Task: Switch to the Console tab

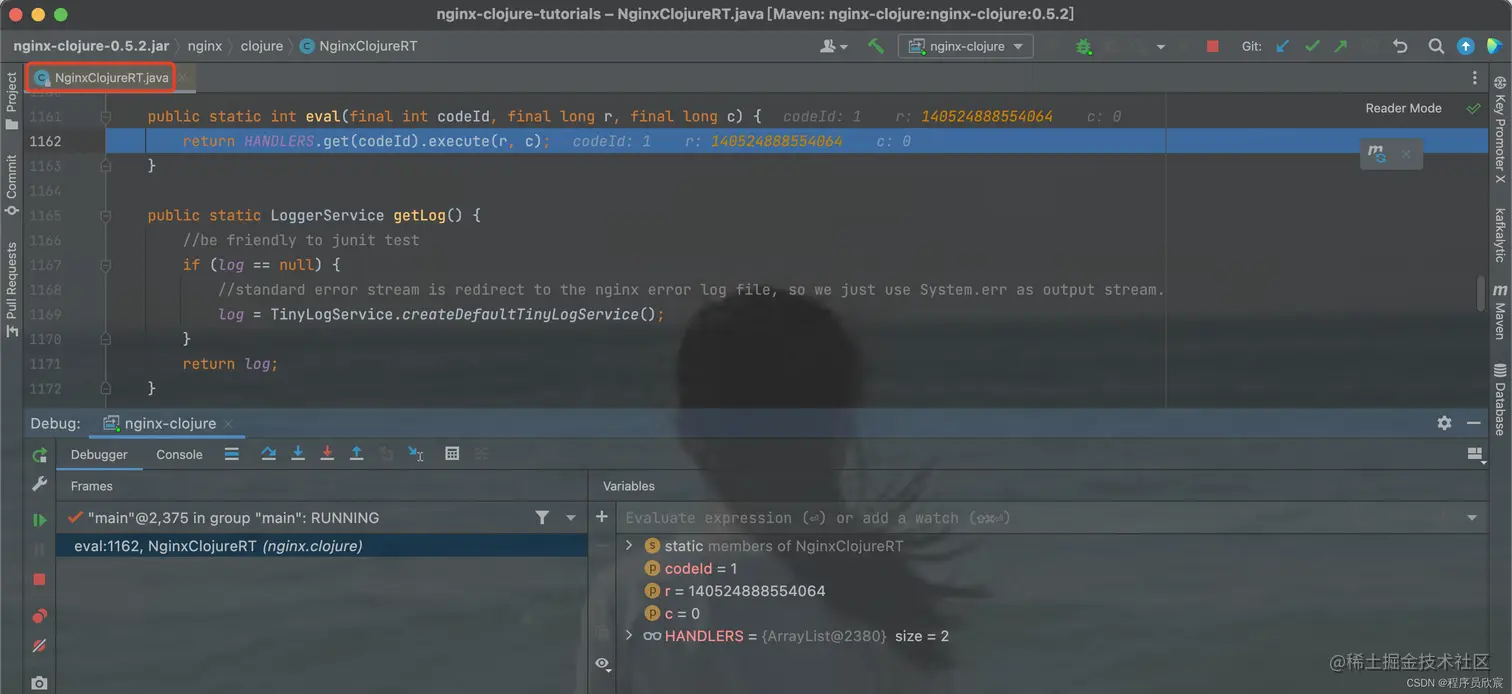Action: pos(179,454)
